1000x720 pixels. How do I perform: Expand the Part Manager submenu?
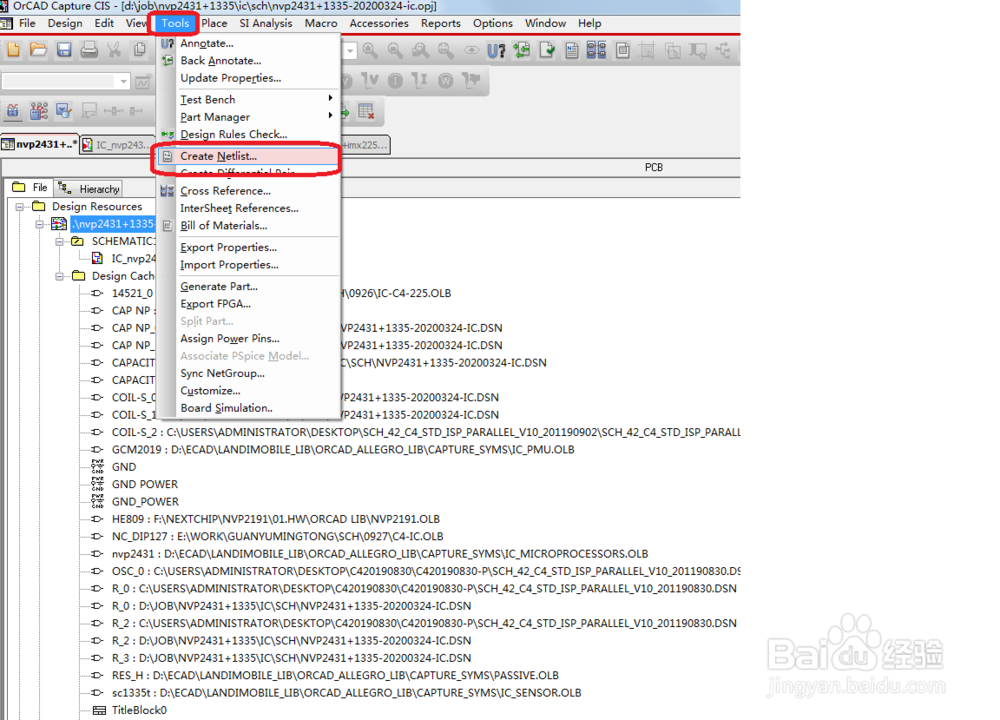click(249, 117)
